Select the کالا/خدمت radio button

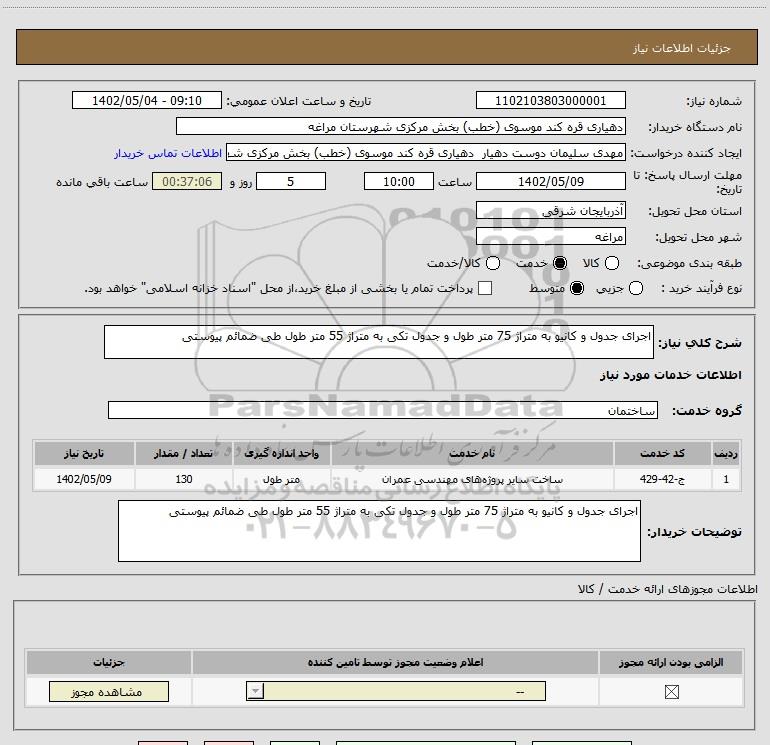pyautogui.click(x=493, y=263)
